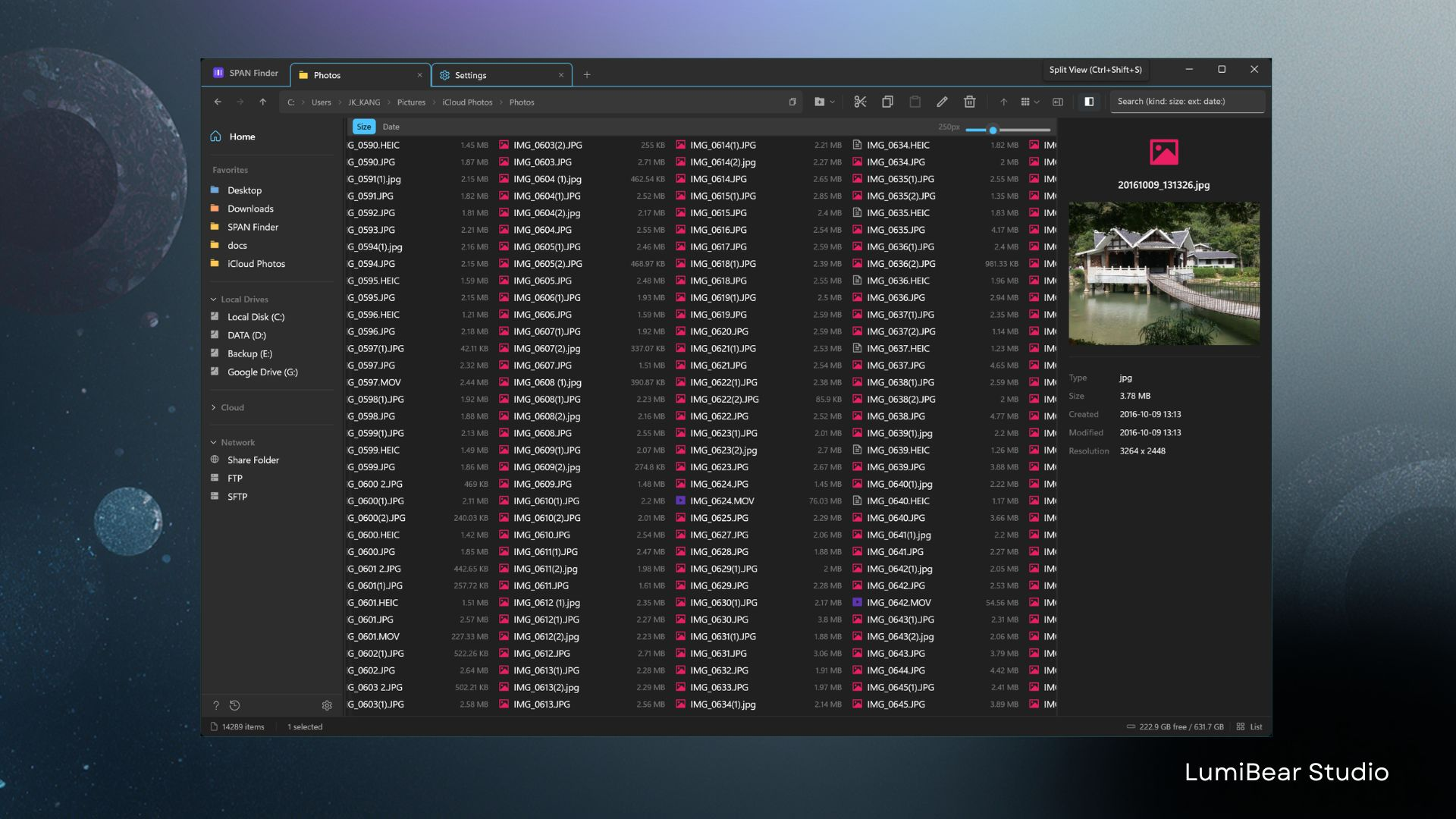The height and width of the screenshot is (819, 1456).
Task: Click the Cut scissors icon in toolbar
Action: click(860, 102)
